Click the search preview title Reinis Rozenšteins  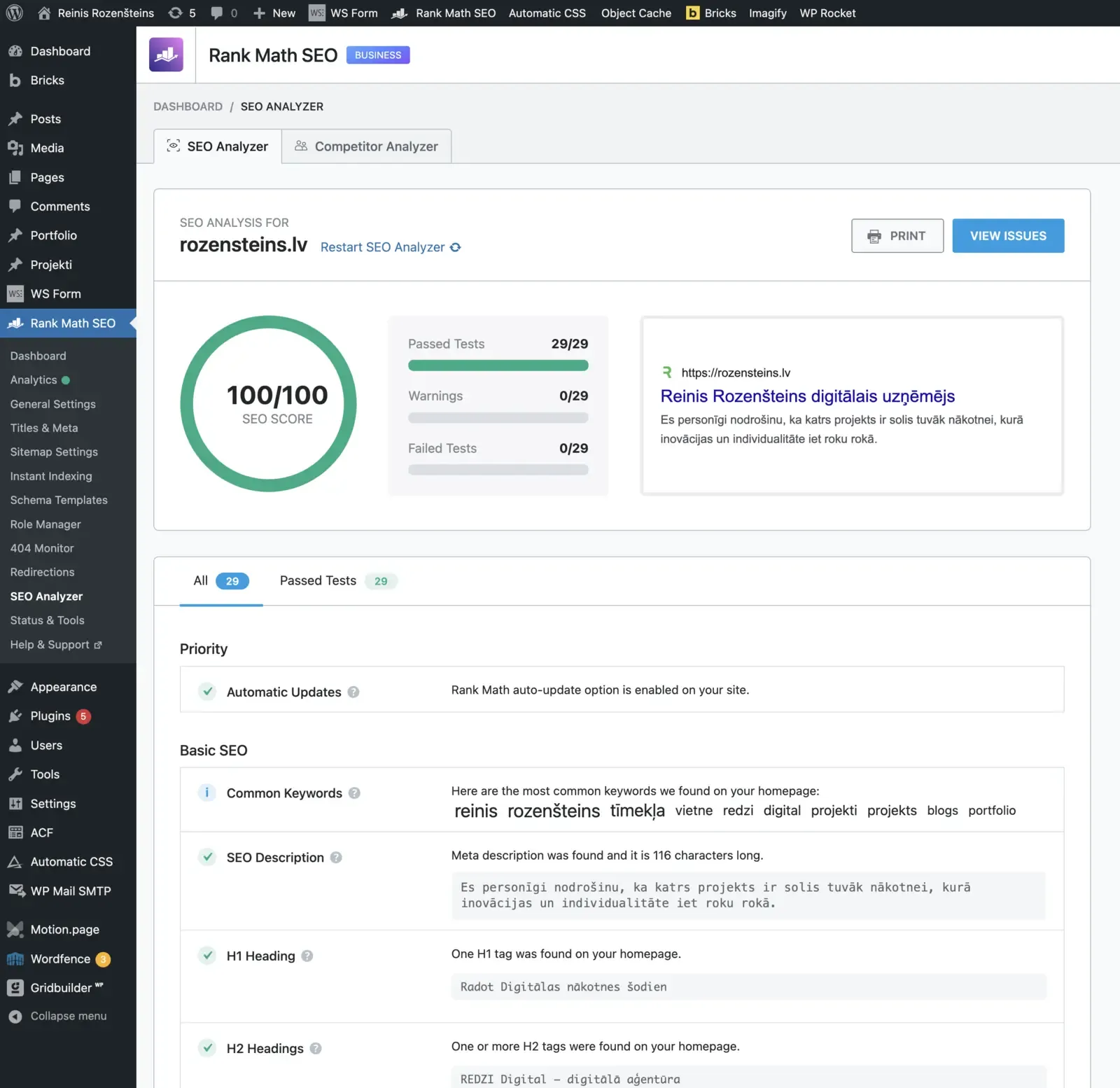pos(808,396)
